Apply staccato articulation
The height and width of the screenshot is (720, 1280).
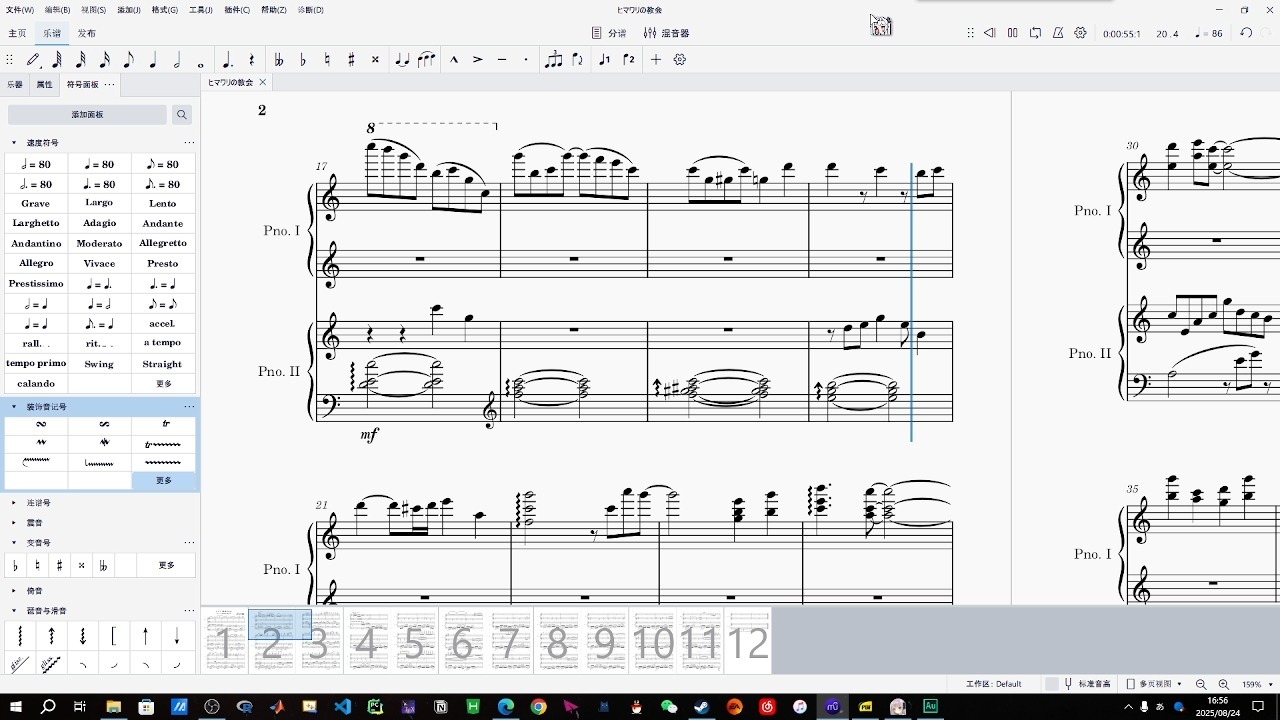click(526, 60)
